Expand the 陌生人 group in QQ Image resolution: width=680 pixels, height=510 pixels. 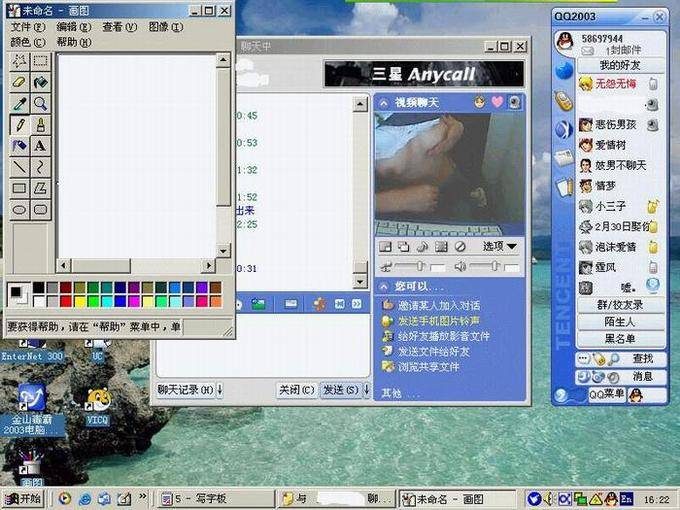pyautogui.click(x=620, y=322)
